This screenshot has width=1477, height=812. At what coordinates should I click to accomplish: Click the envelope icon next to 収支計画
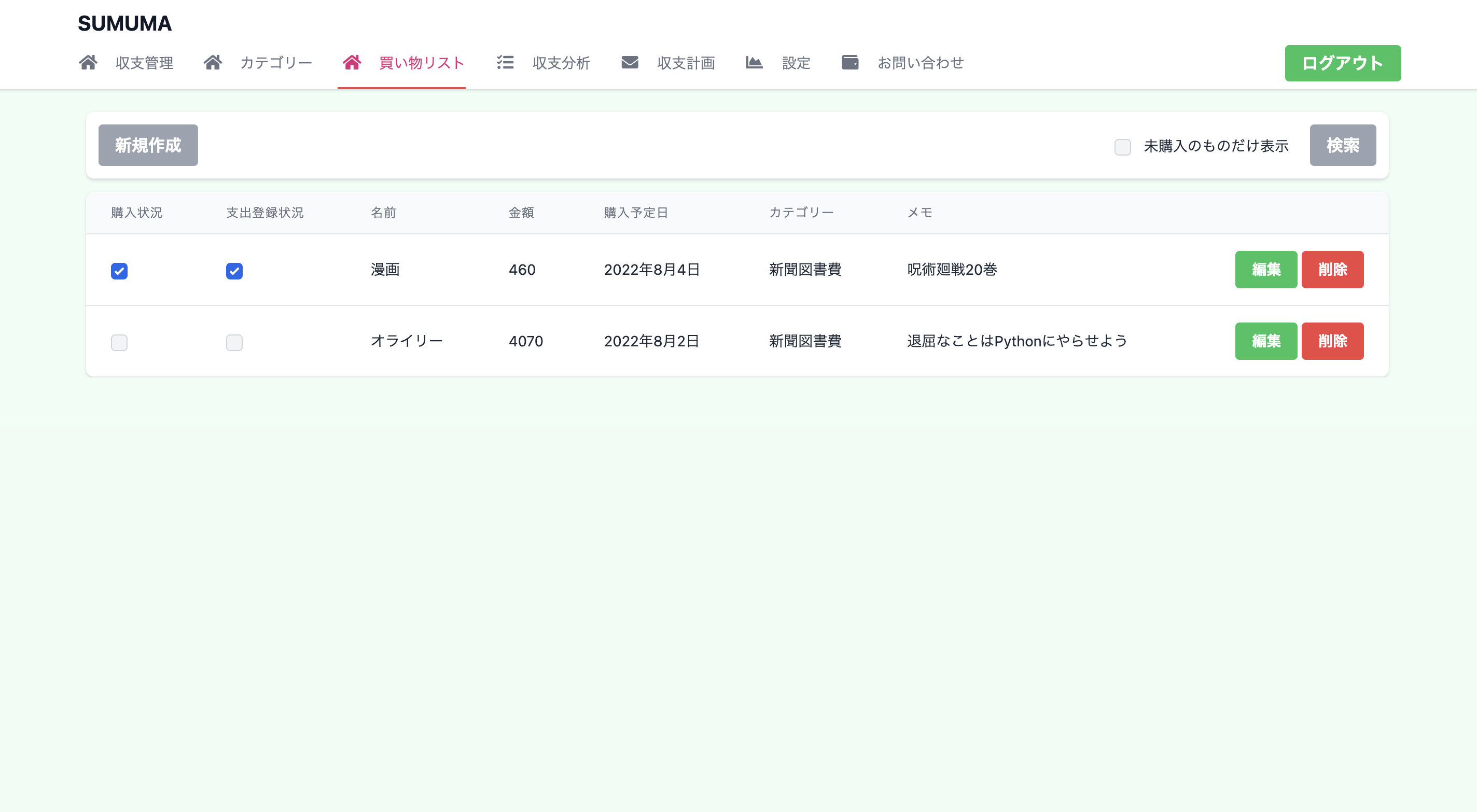[630, 63]
